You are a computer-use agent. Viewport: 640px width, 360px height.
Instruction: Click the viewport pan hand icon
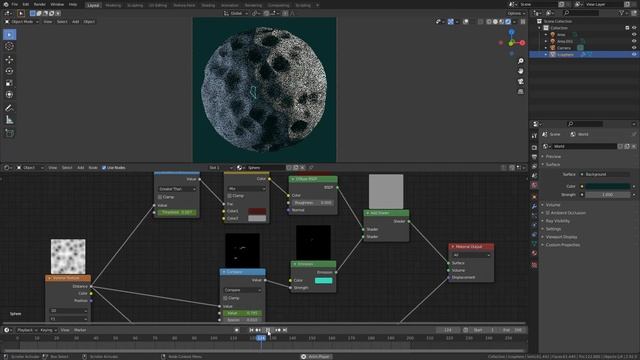(521, 71)
